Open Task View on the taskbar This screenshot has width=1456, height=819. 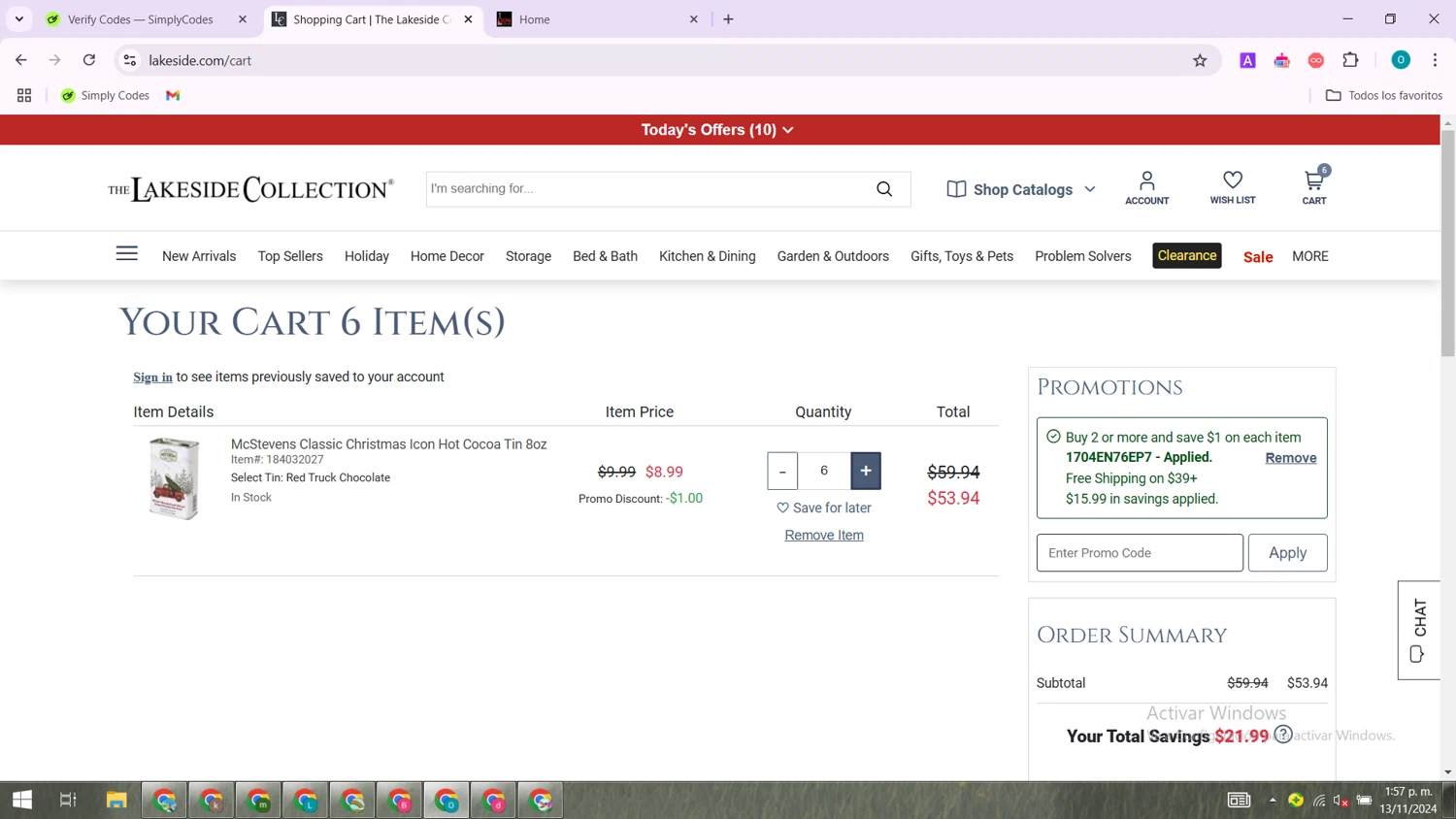(68, 800)
